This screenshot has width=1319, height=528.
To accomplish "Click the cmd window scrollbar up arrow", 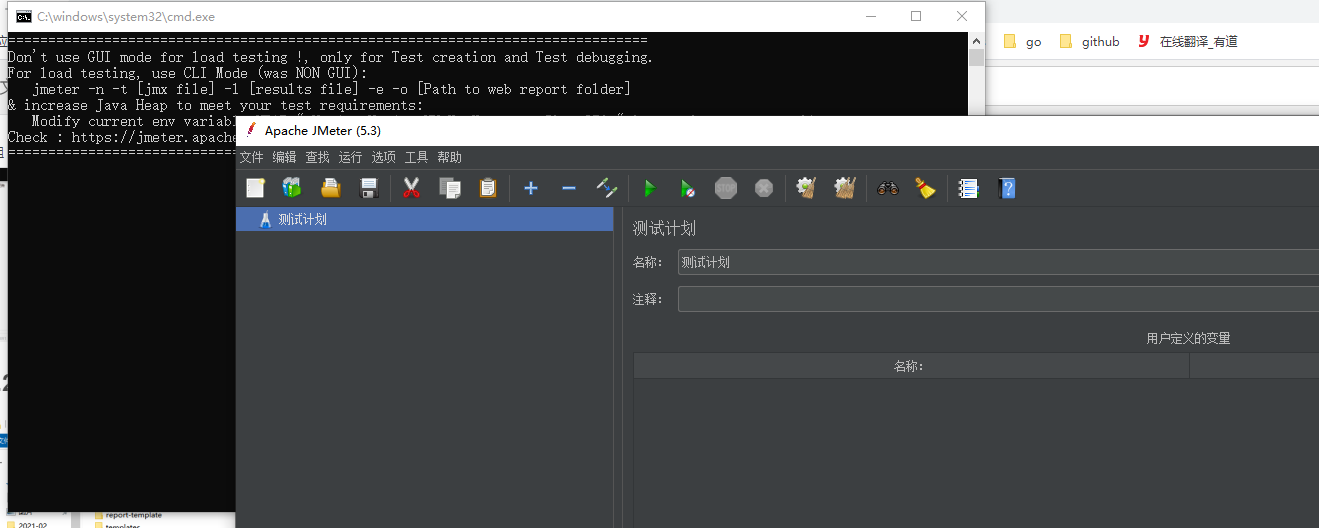I will click(x=976, y=41).
